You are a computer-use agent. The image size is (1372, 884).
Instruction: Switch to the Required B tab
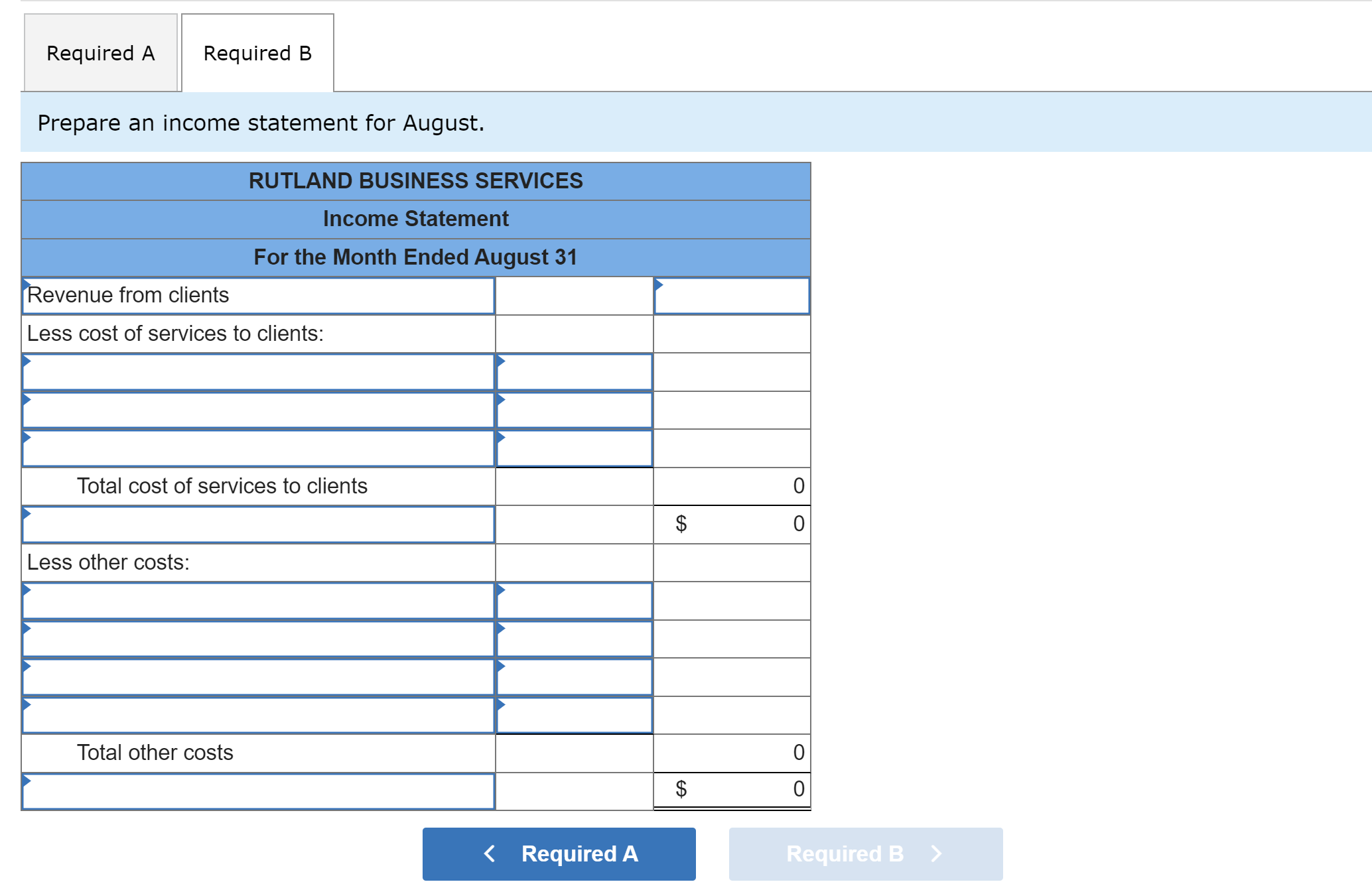tap(257, 53)
